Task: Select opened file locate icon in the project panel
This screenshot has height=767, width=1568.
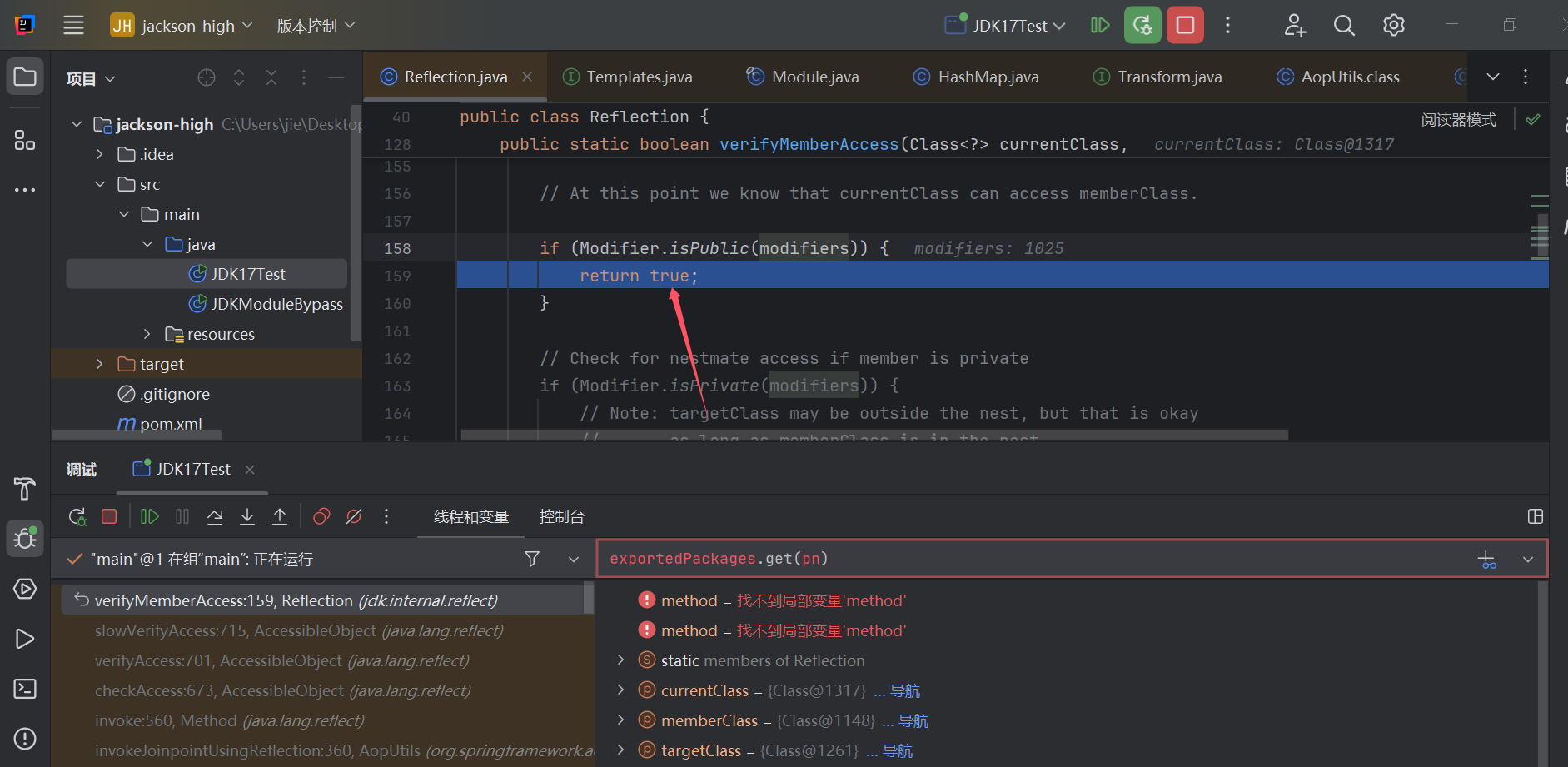Action: click(207, 77)
